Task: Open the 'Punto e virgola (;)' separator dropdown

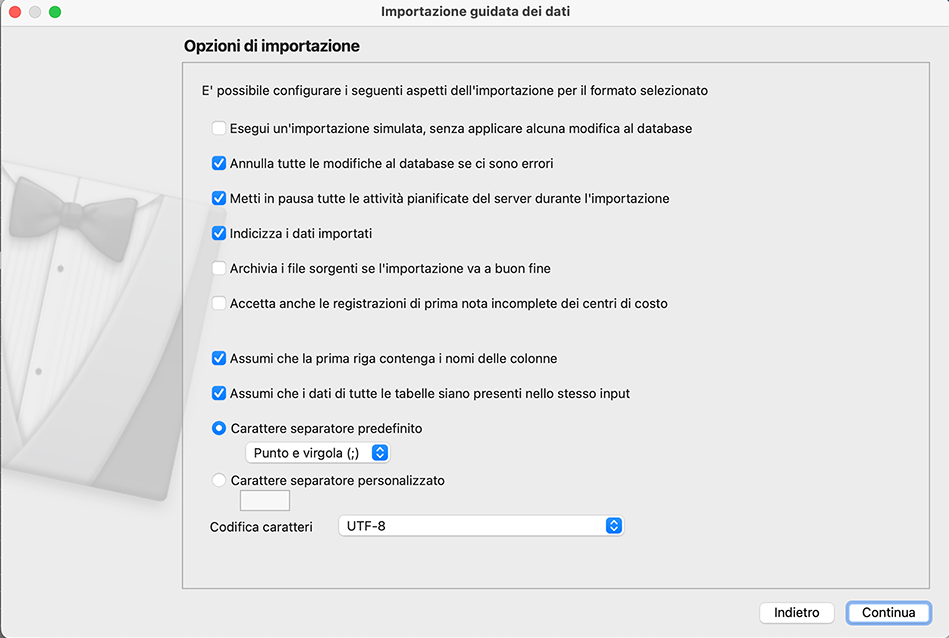Action: click(317, 453)
